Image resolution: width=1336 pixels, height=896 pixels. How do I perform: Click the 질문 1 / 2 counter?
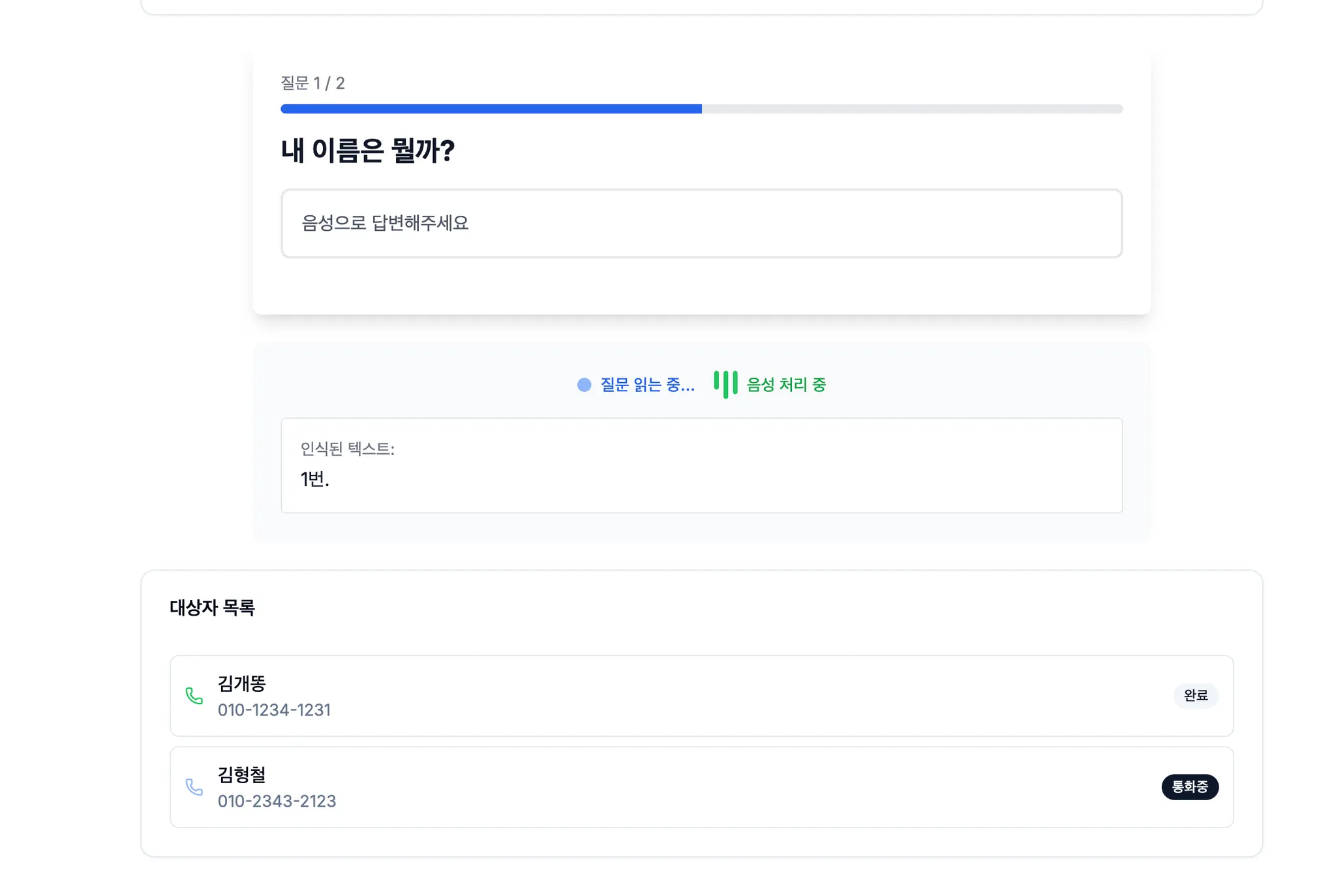(312, 83)
